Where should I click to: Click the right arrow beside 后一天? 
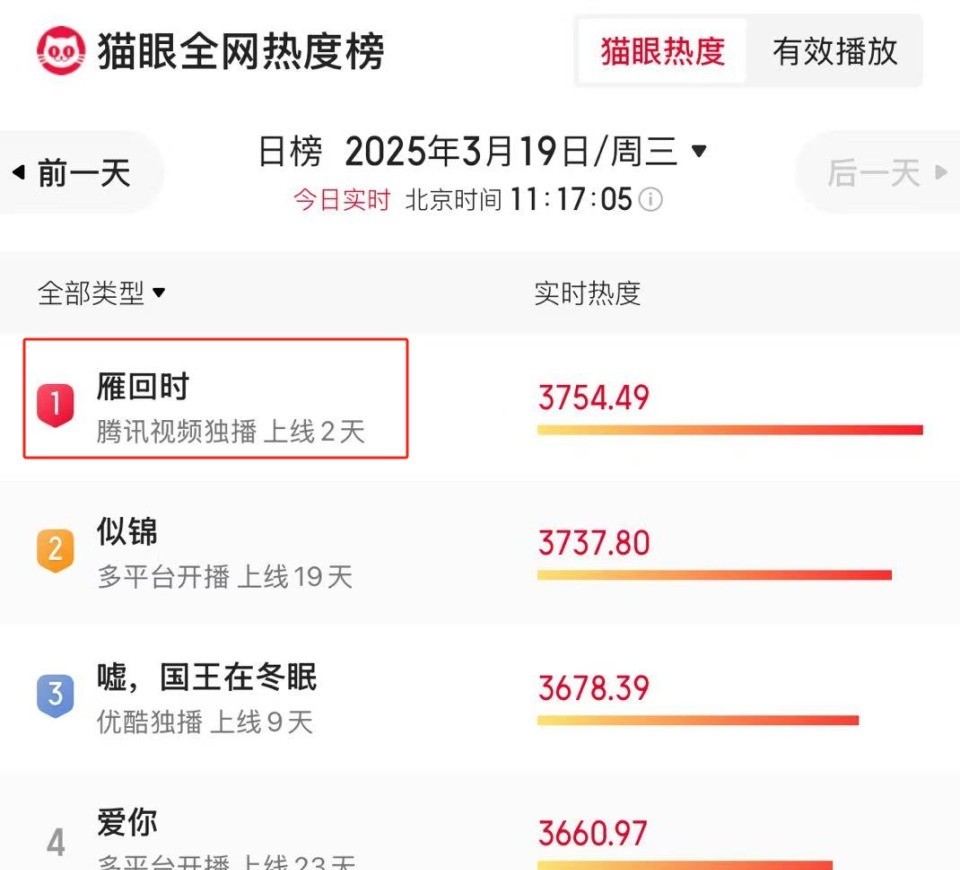tap(942, 172)
